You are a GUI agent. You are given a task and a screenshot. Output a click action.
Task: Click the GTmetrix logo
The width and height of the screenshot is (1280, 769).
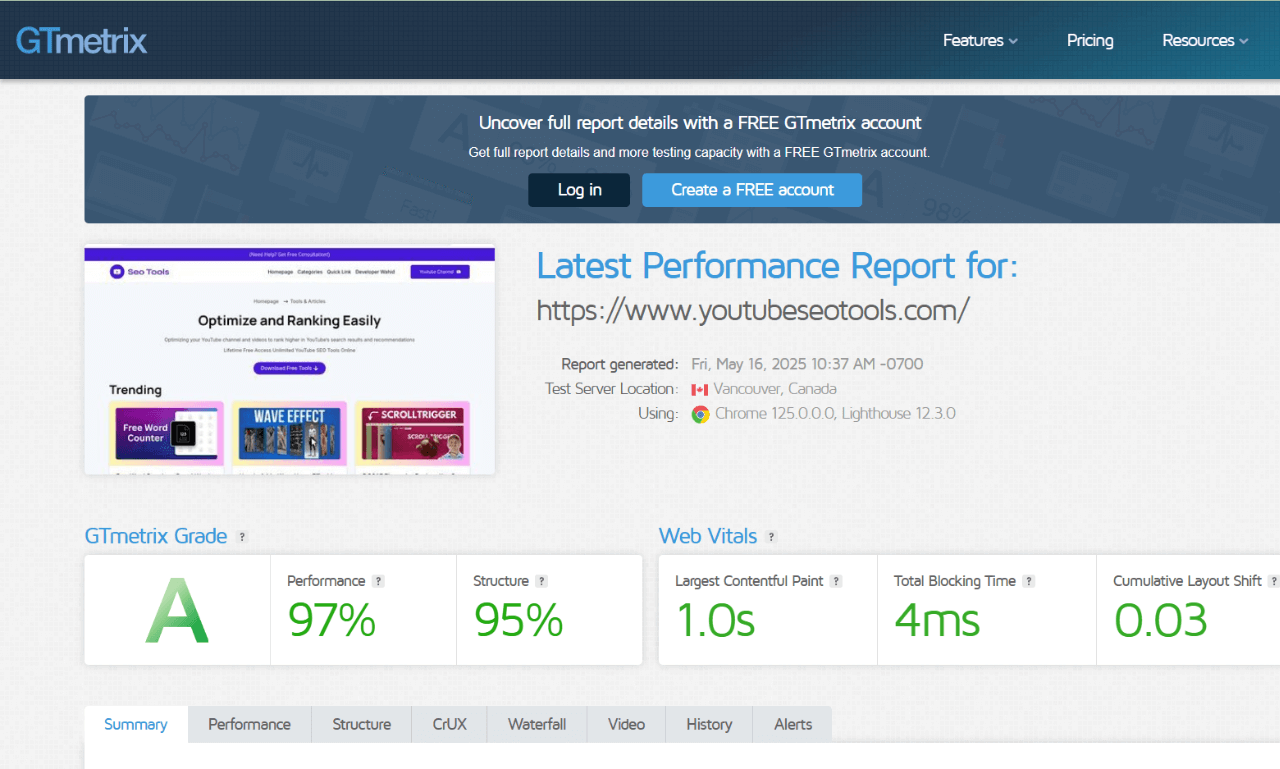[82, 40]
